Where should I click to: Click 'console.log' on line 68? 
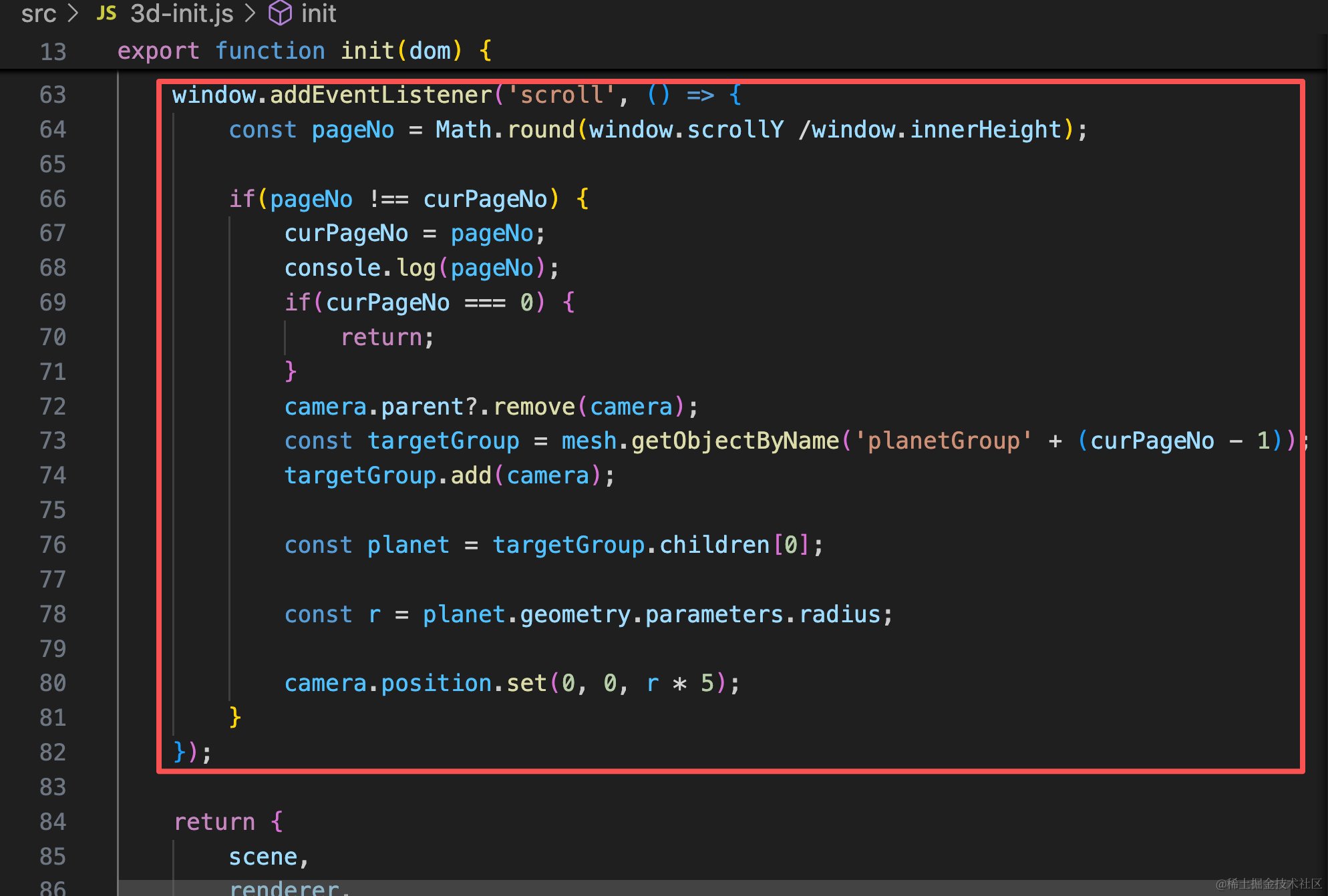[x=360, y=268]
